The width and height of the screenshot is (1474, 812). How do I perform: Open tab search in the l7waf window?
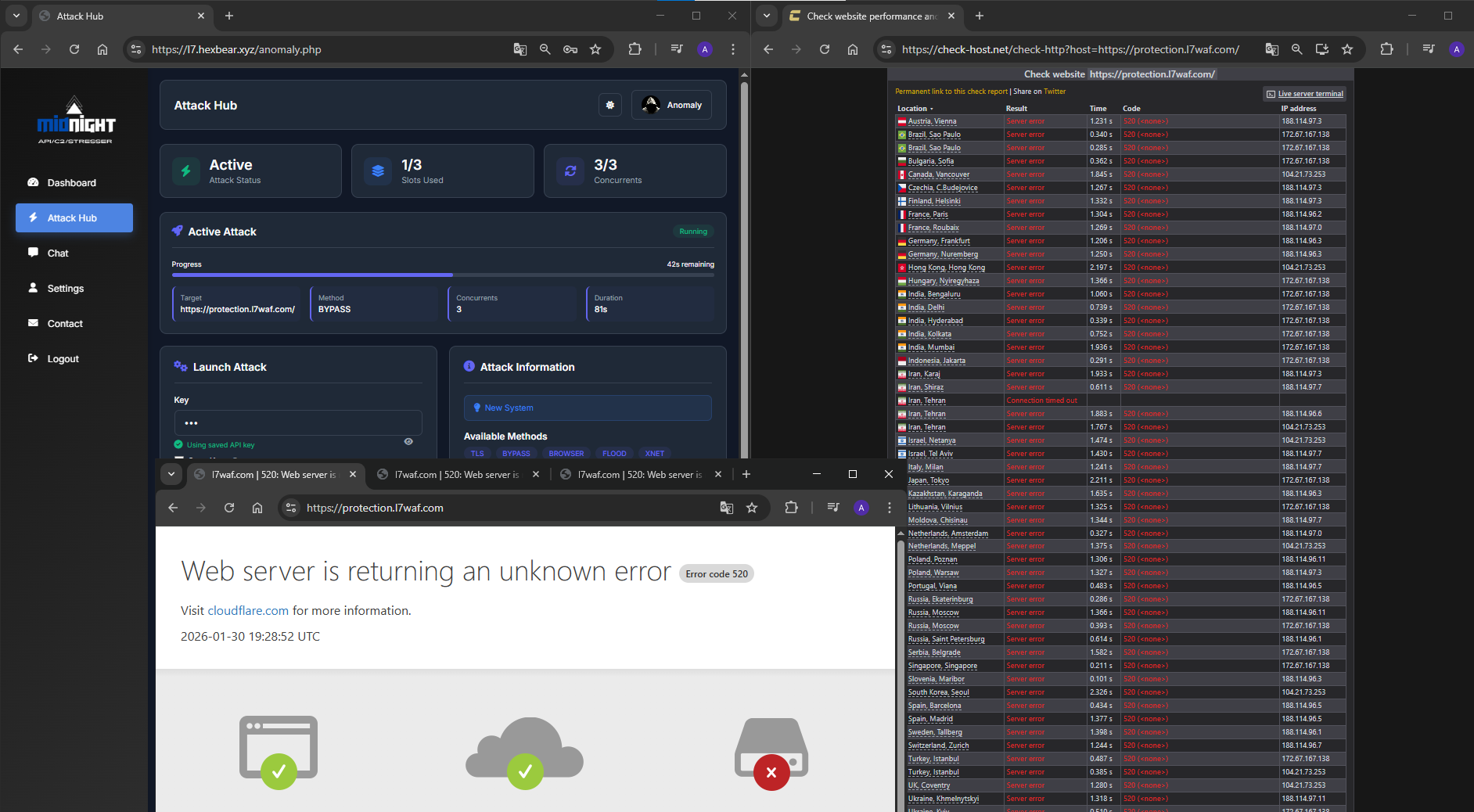[x=171, y=474]
